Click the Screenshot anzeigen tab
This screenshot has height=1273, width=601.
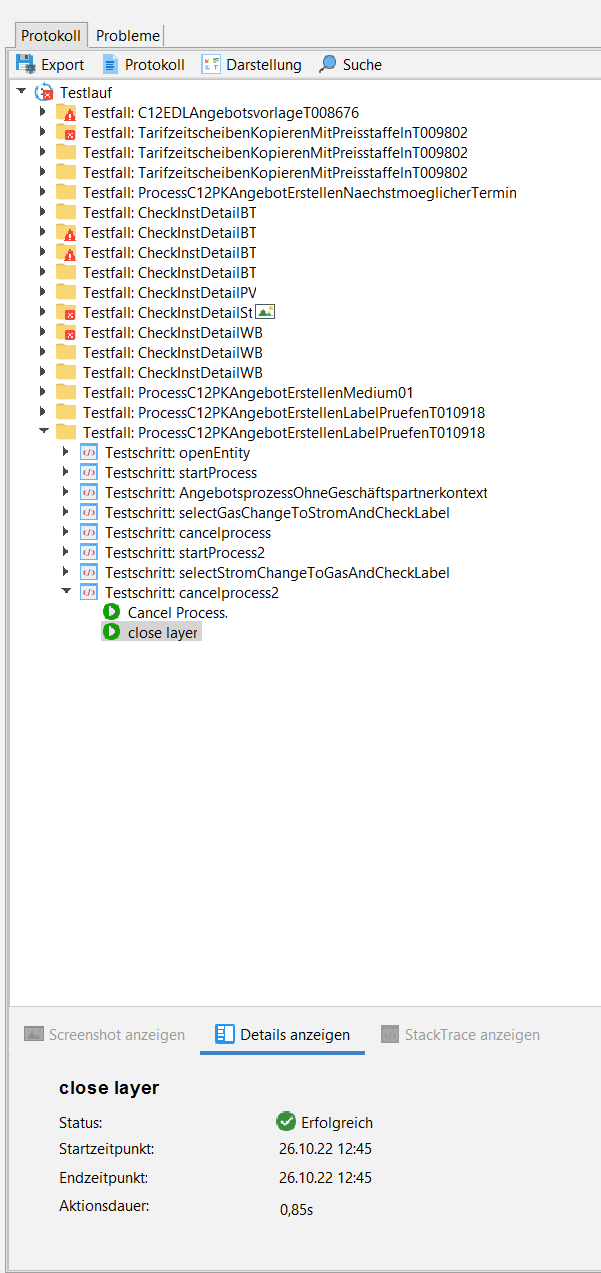(x=105, y=1035)
